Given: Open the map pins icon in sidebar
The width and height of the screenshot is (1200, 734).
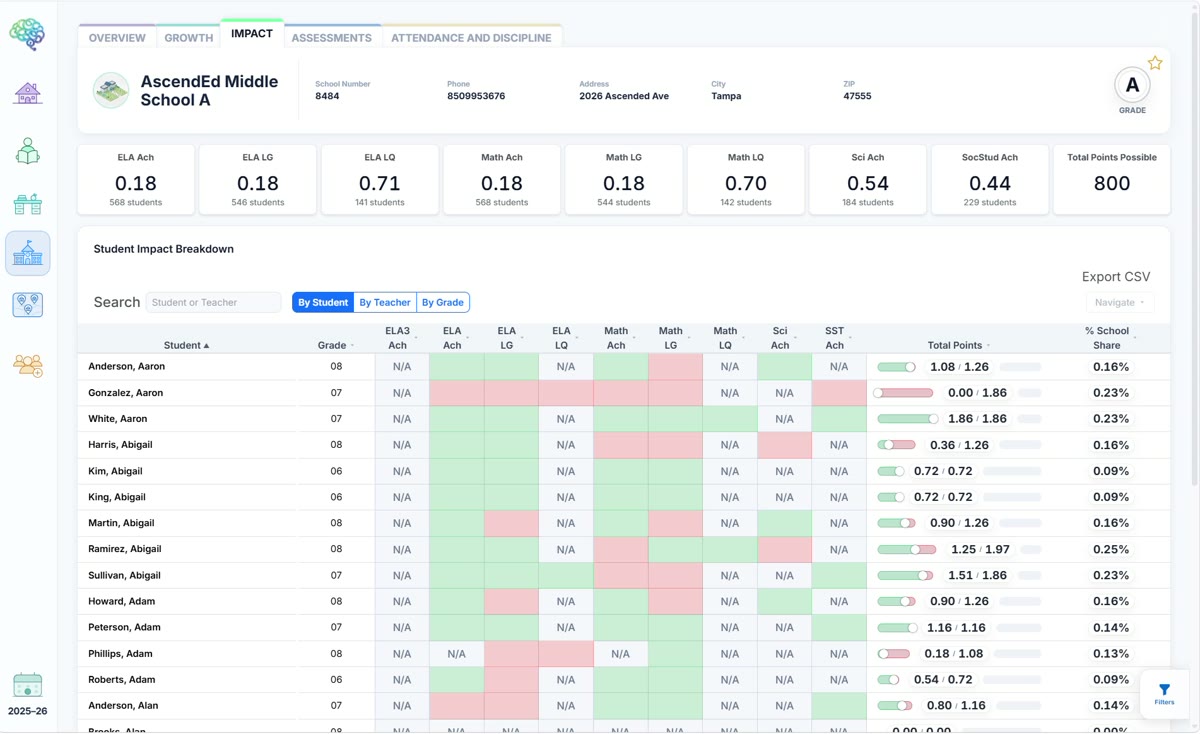Looking at the screenshot, I should pyautogui.click(x=28, y=305).
